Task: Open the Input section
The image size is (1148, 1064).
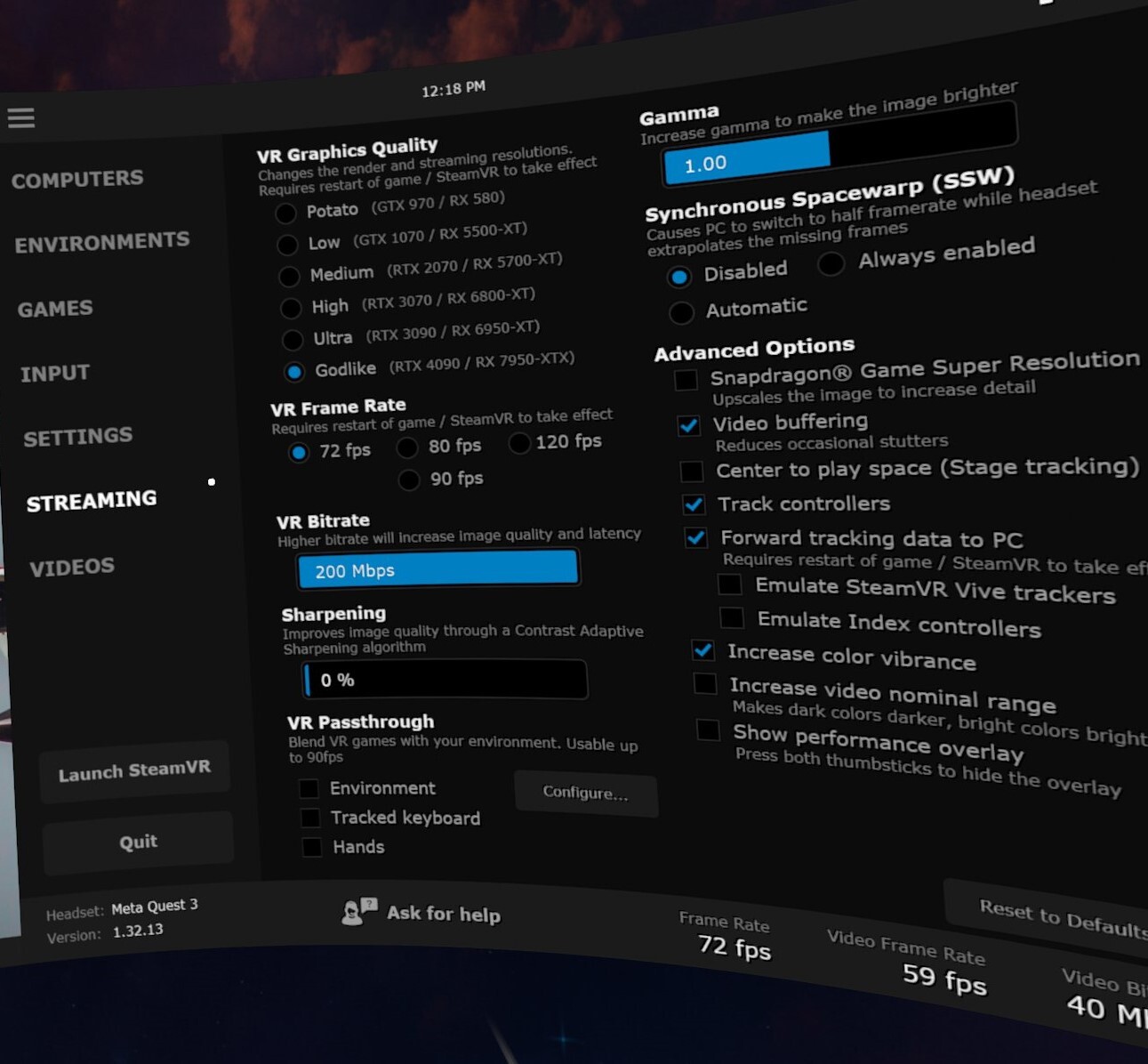Action: [x=55, y=373]
